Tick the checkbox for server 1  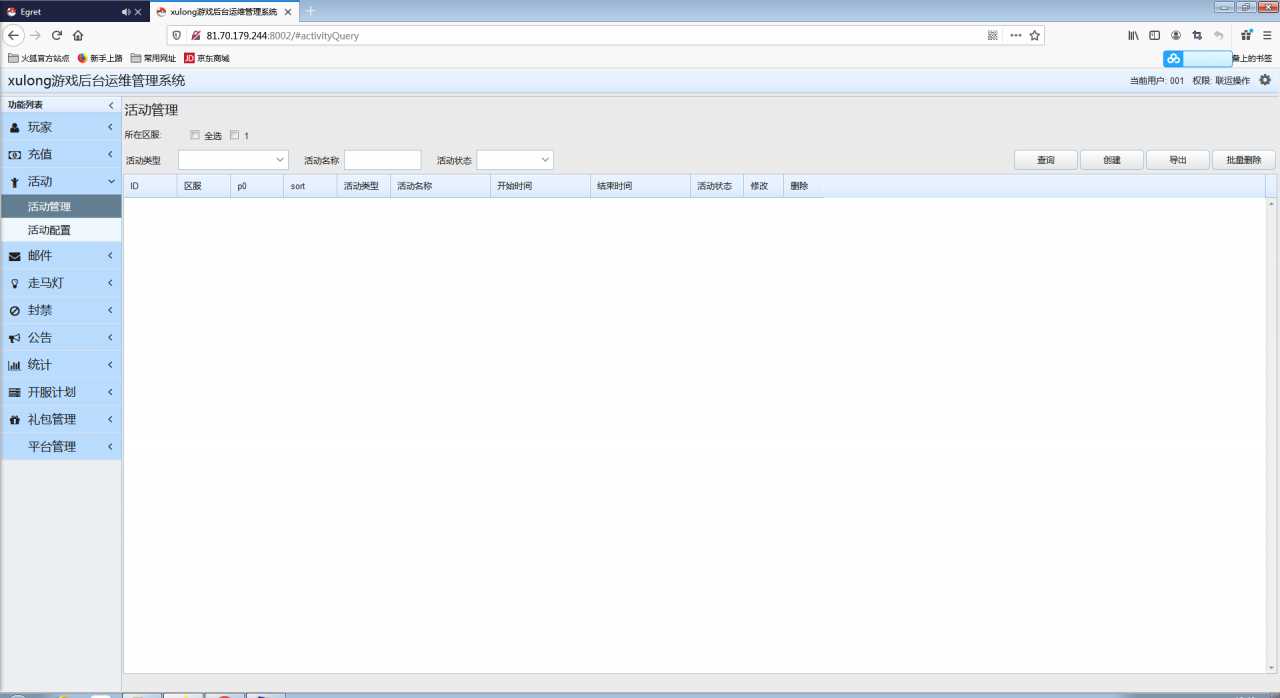(235, 135)
